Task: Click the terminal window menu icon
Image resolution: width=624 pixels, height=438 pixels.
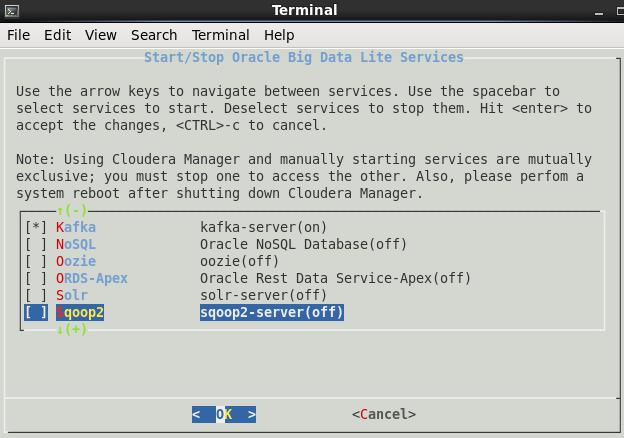Action: tap(10, 11)
